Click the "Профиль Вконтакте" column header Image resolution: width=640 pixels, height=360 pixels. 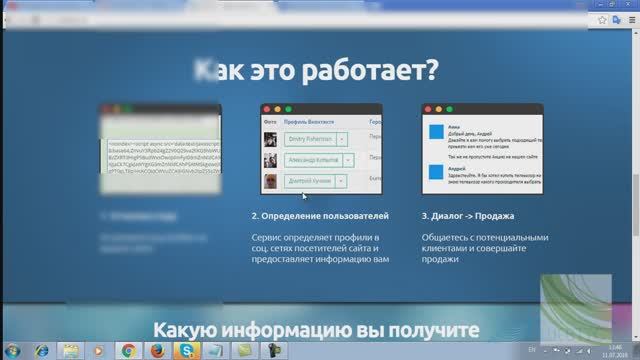pyautogui.click(x=309, y=122)
